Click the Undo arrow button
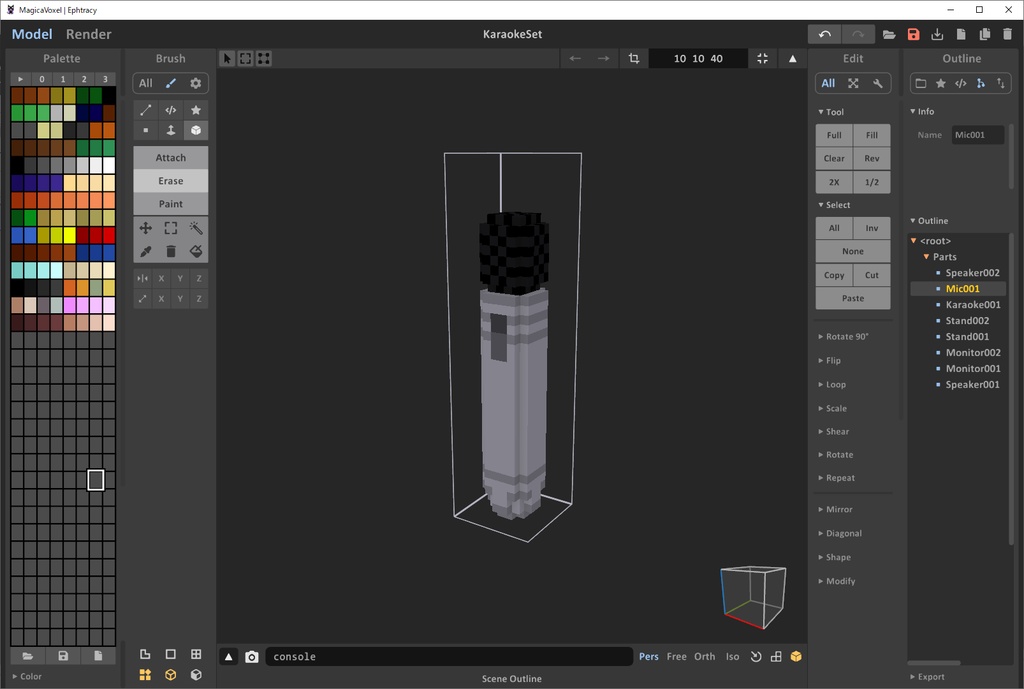 tap(824, 35)
